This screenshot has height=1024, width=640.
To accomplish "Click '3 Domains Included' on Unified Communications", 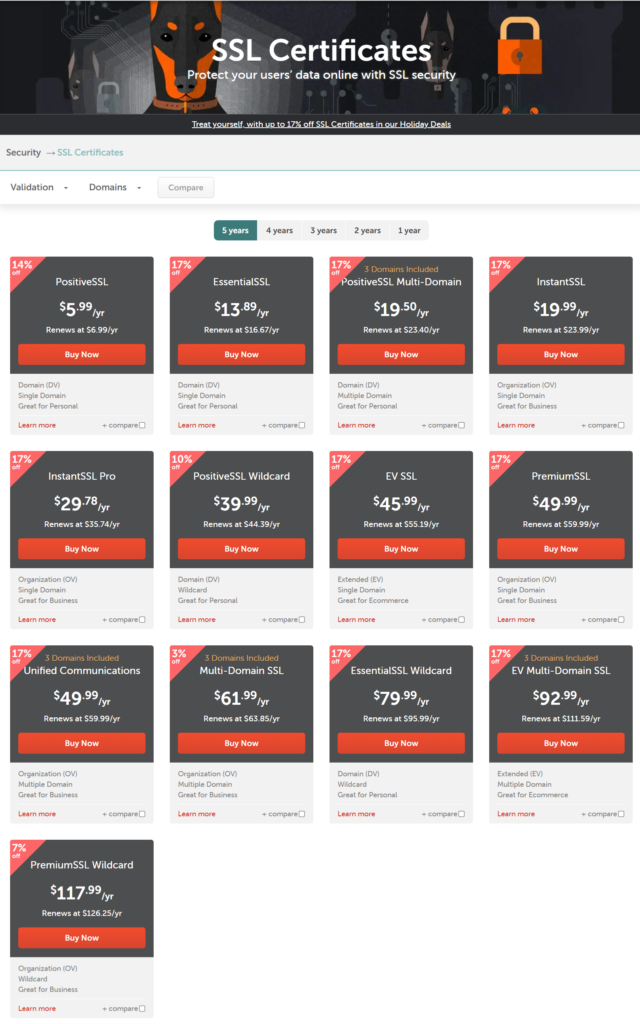I will coord(82,658).
